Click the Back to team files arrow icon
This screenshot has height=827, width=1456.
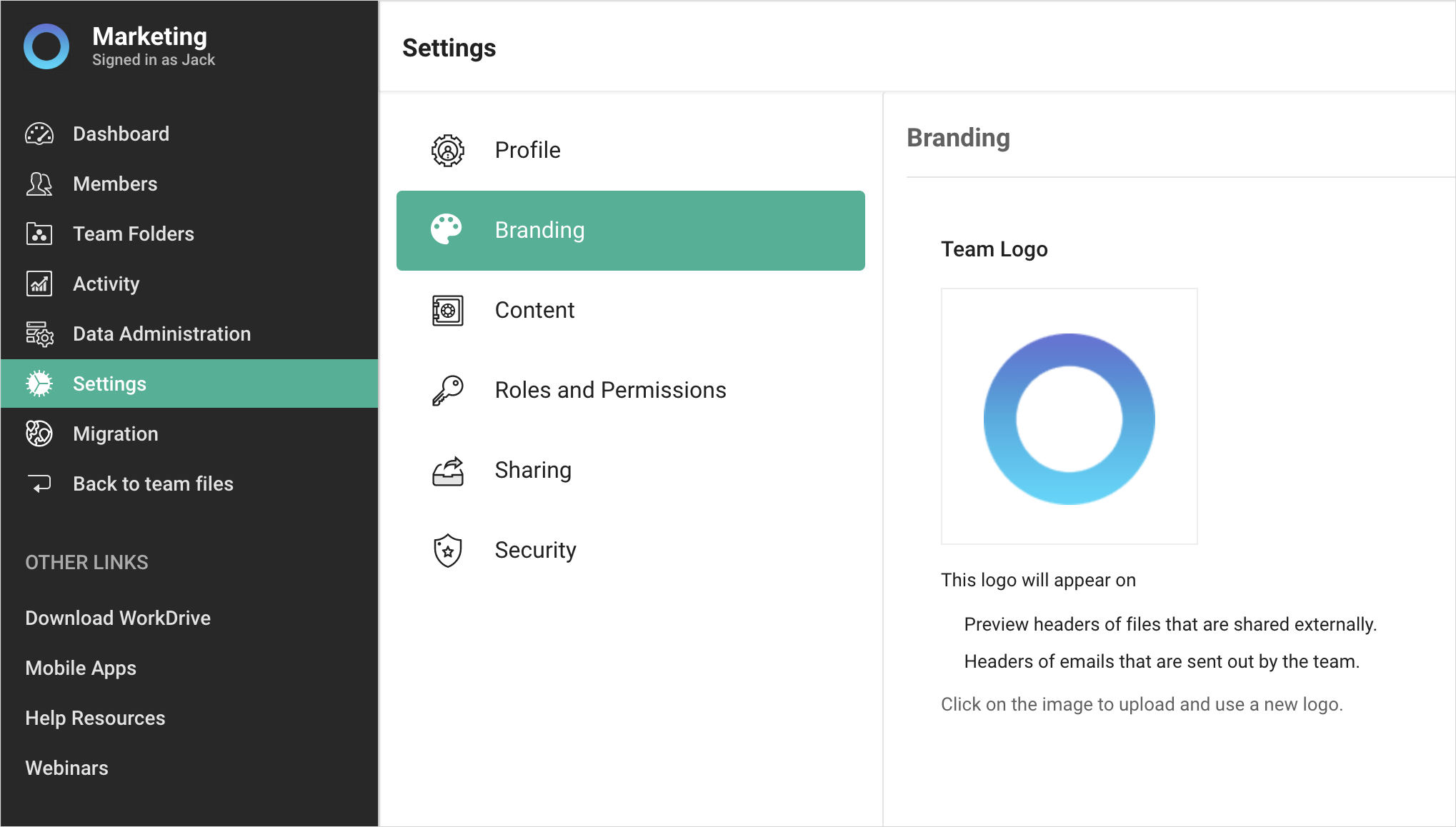(39, 484)
